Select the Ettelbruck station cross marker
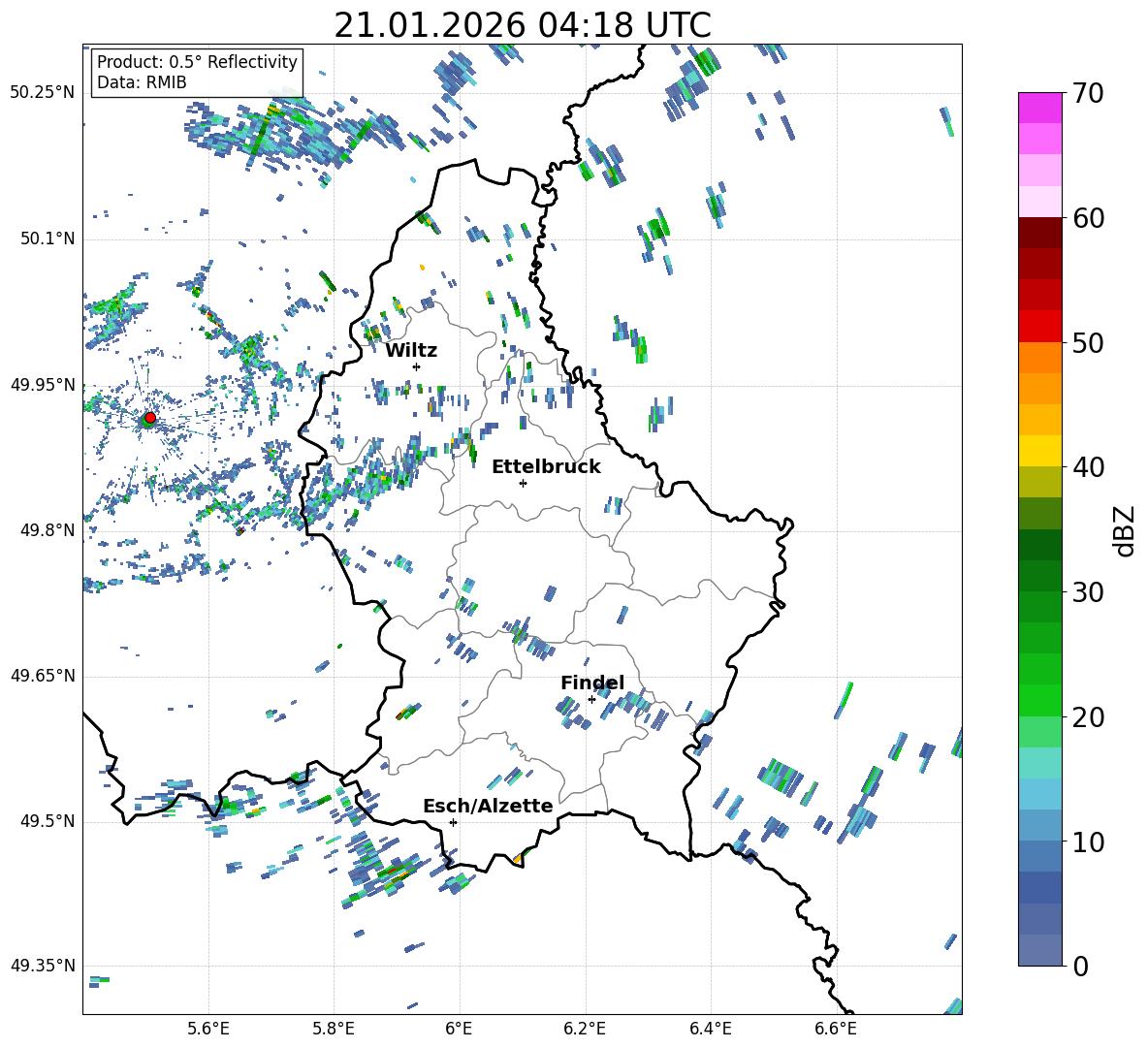Screen dimensions: 1148x1048 click(523, 483)
